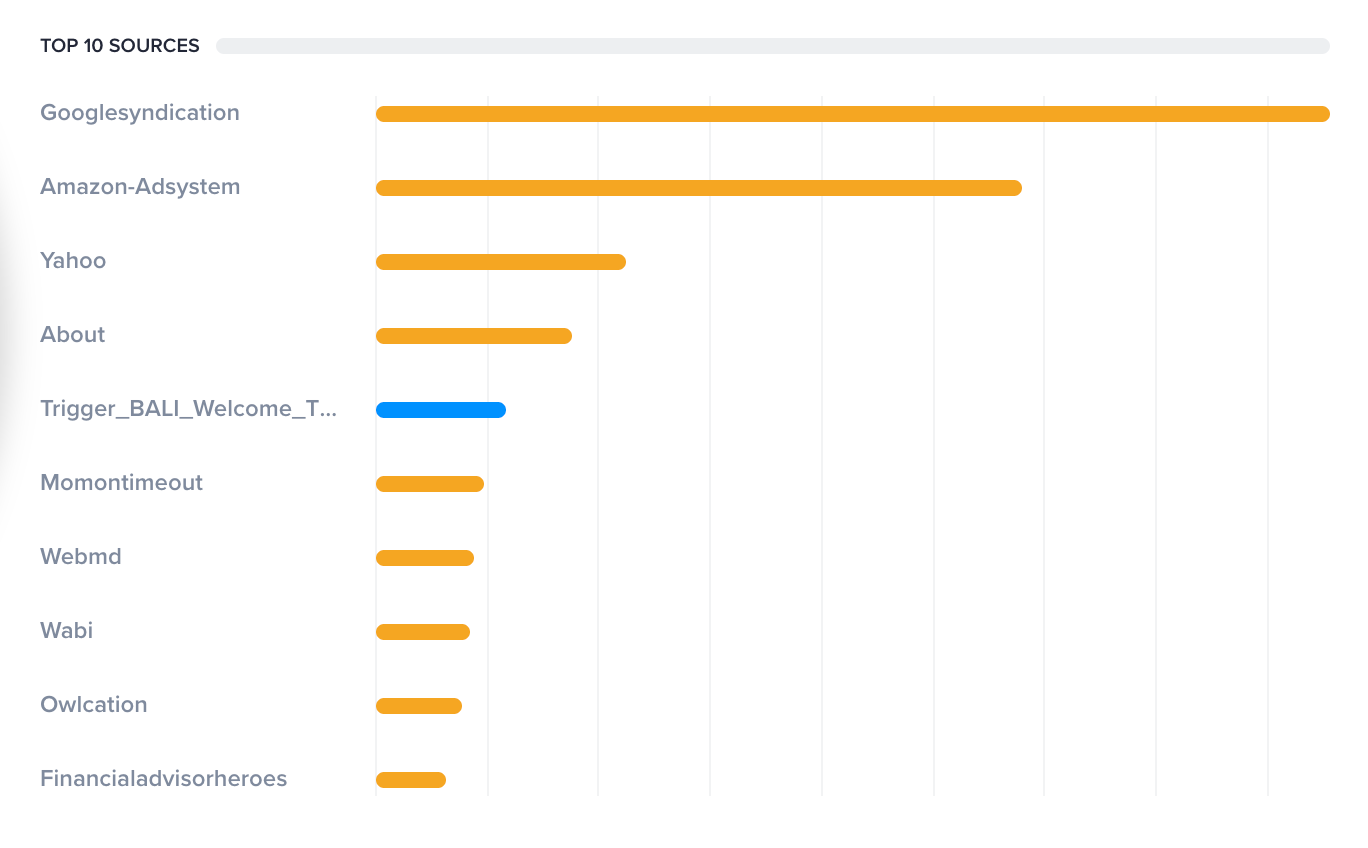Select the truncated Trigger_BALI_Welcome label
This screenshot has width=1368, height=848.
coord(189,409)
